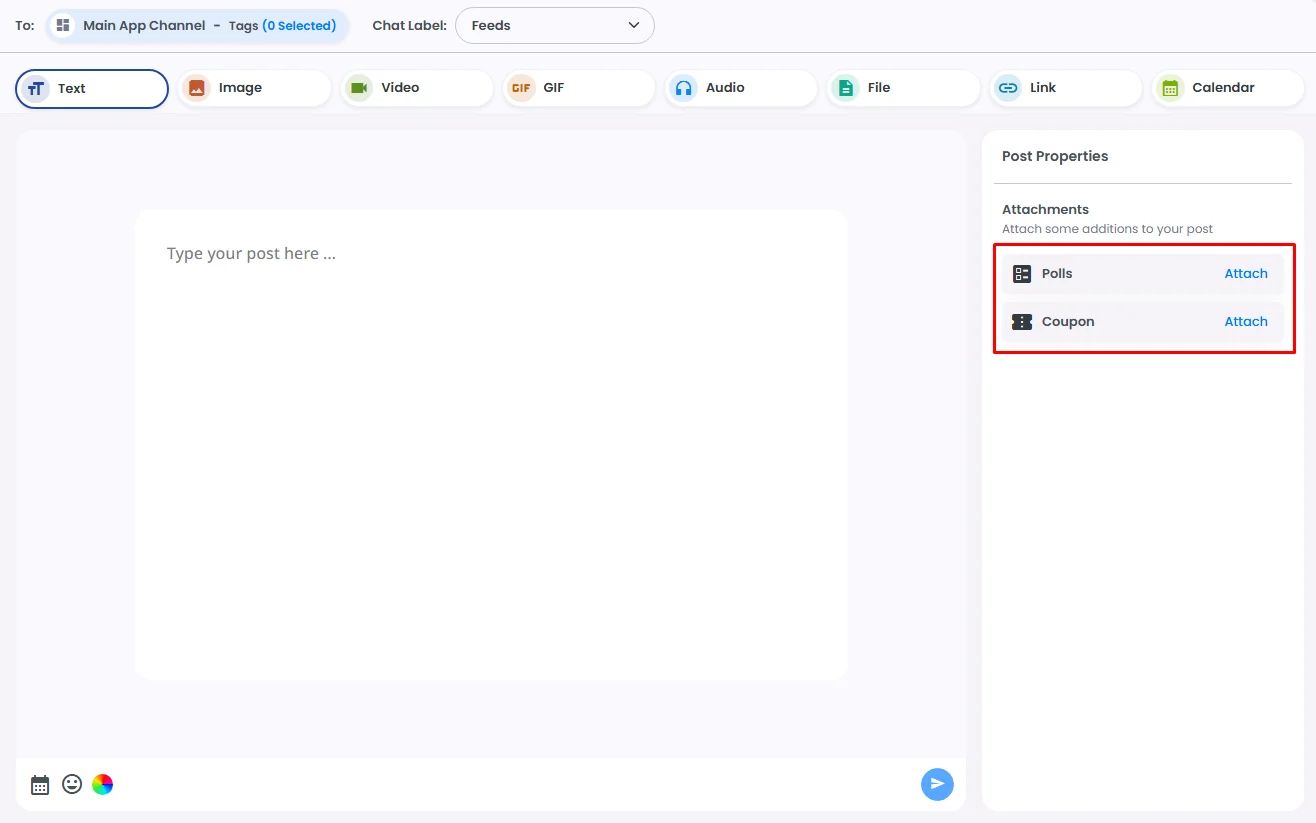Choose the Audio headphones post type

pyautogui.click(x=741, y=88)
